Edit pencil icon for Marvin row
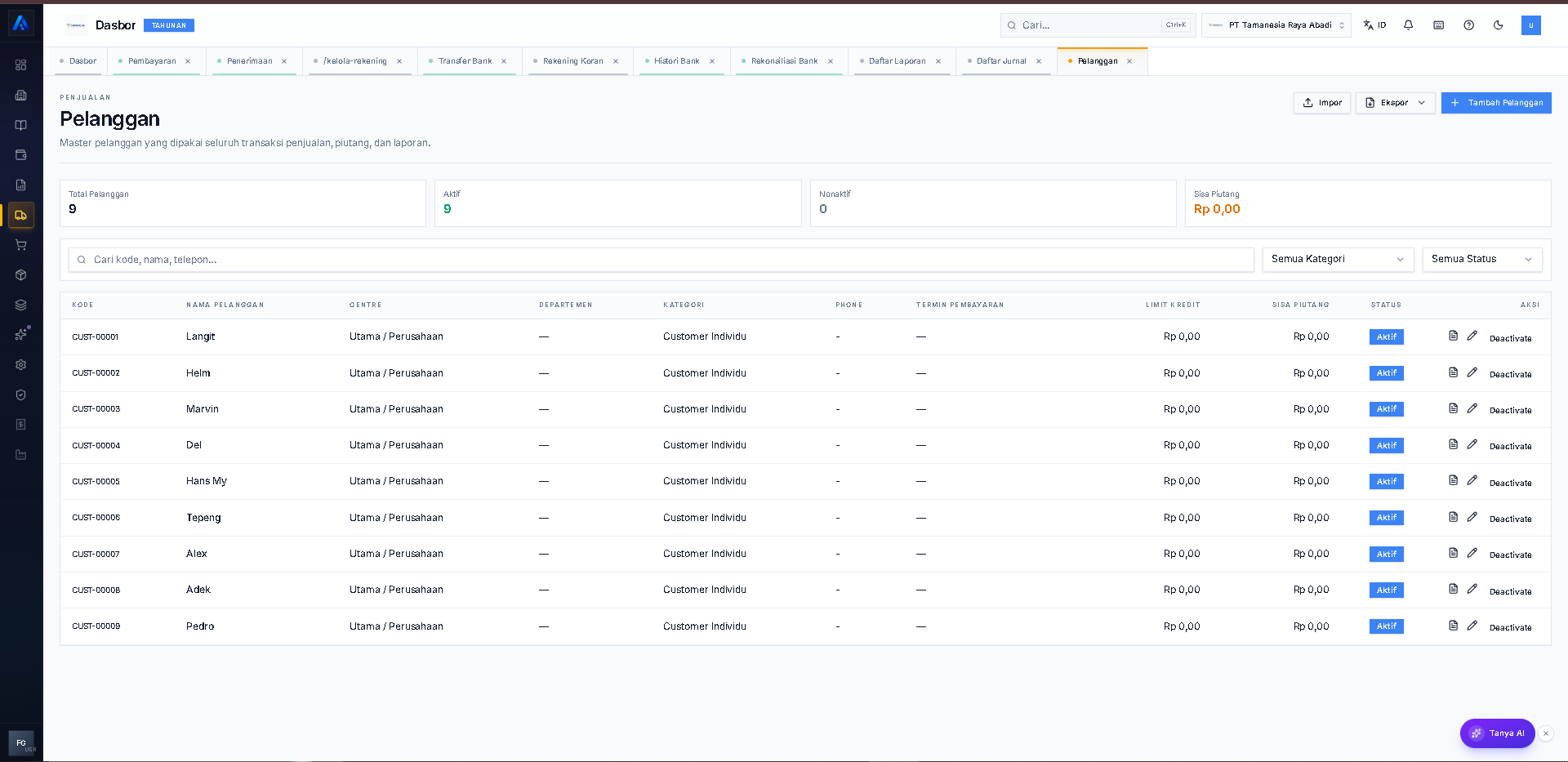This screenshot has width=1568, height=762. pos(1472,408)
